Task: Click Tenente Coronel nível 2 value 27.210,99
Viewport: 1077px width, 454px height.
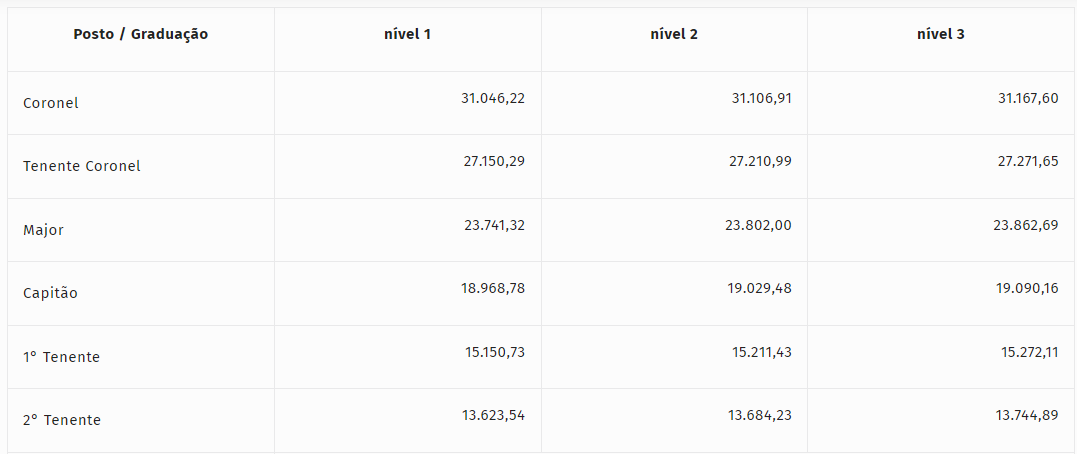Action: pos(760,161)
